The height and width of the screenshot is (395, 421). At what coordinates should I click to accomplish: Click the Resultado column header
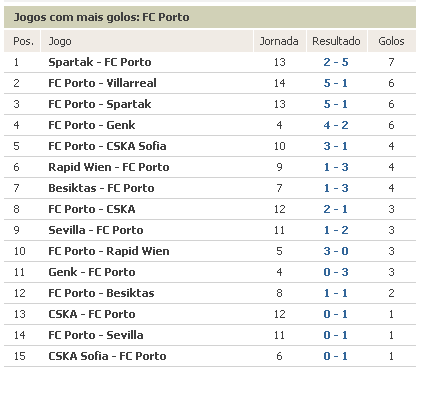point(336,41)
